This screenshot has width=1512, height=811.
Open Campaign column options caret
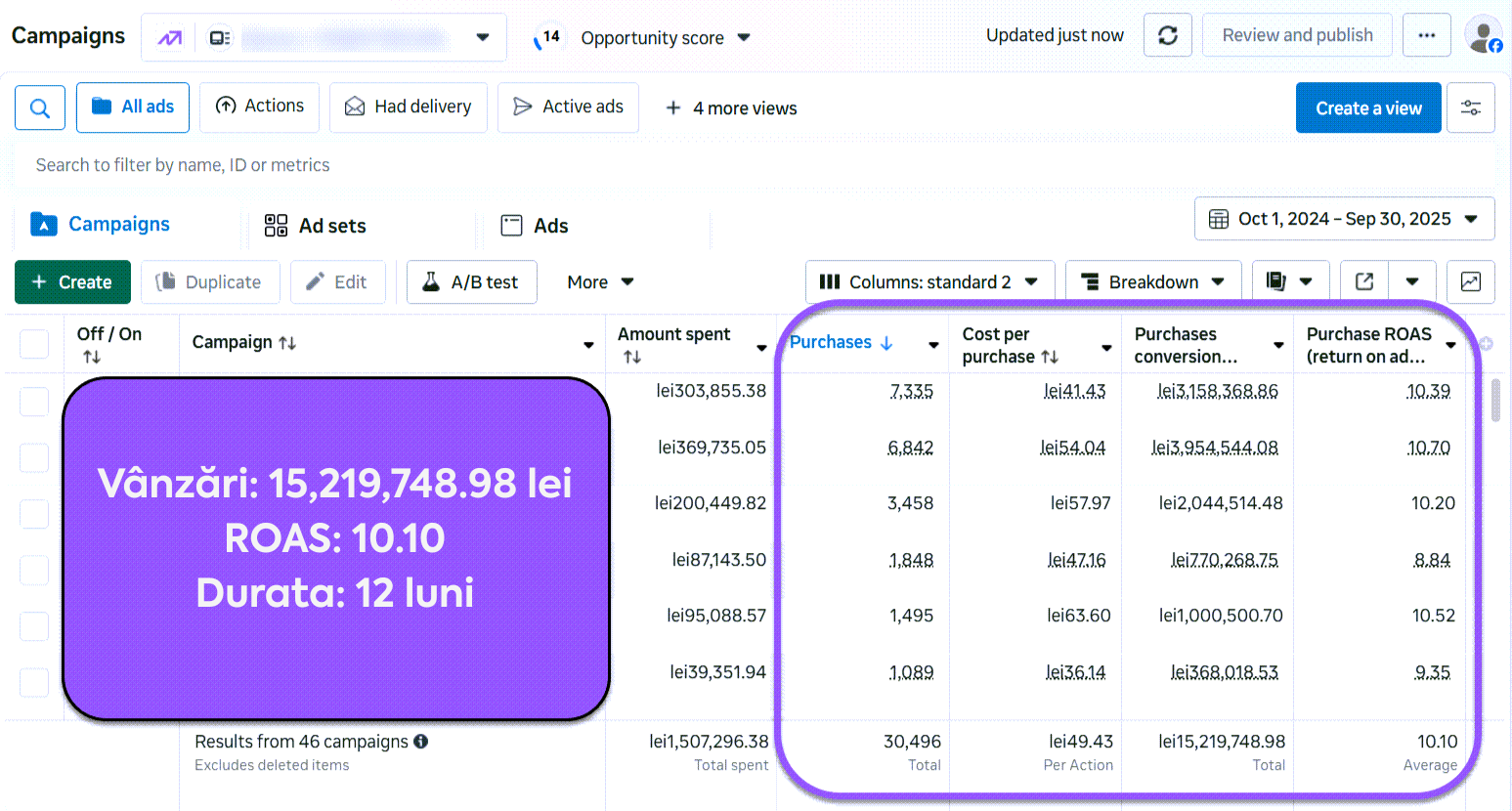588,345
